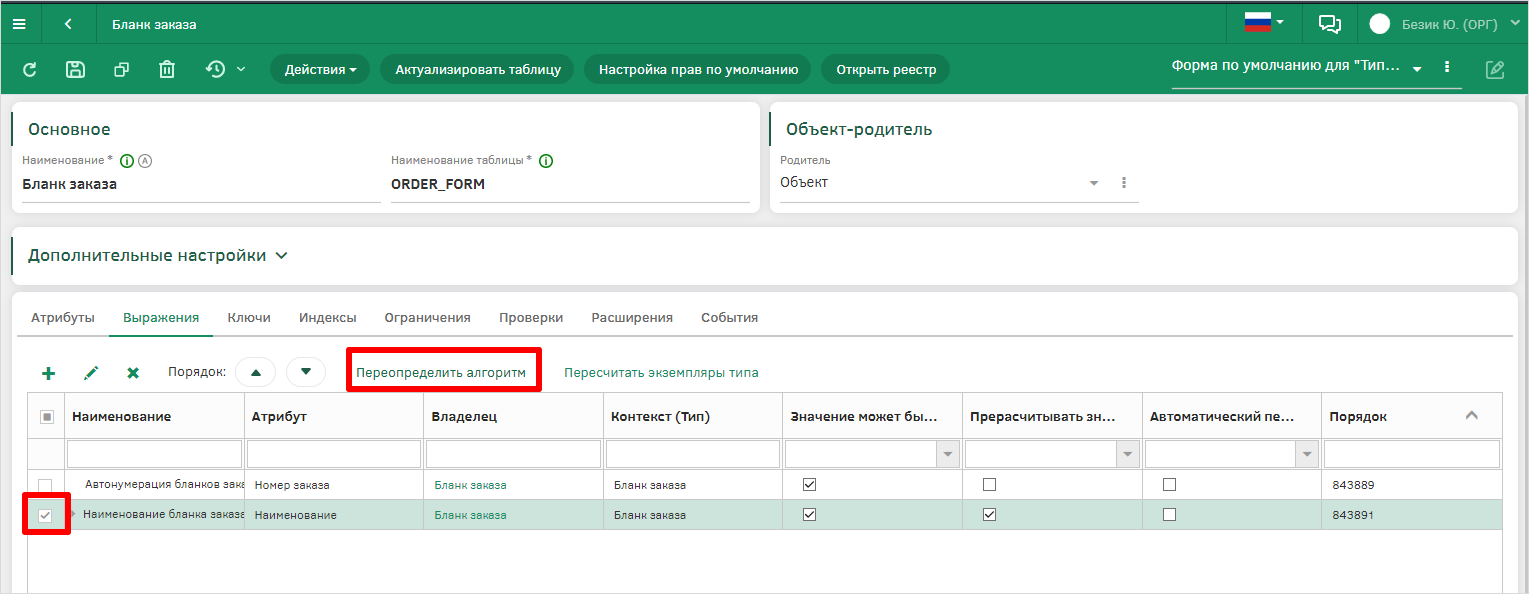The image size is (1529, 594).
Task: Edit expression with the pencil icon
Action: pos(91,373)
